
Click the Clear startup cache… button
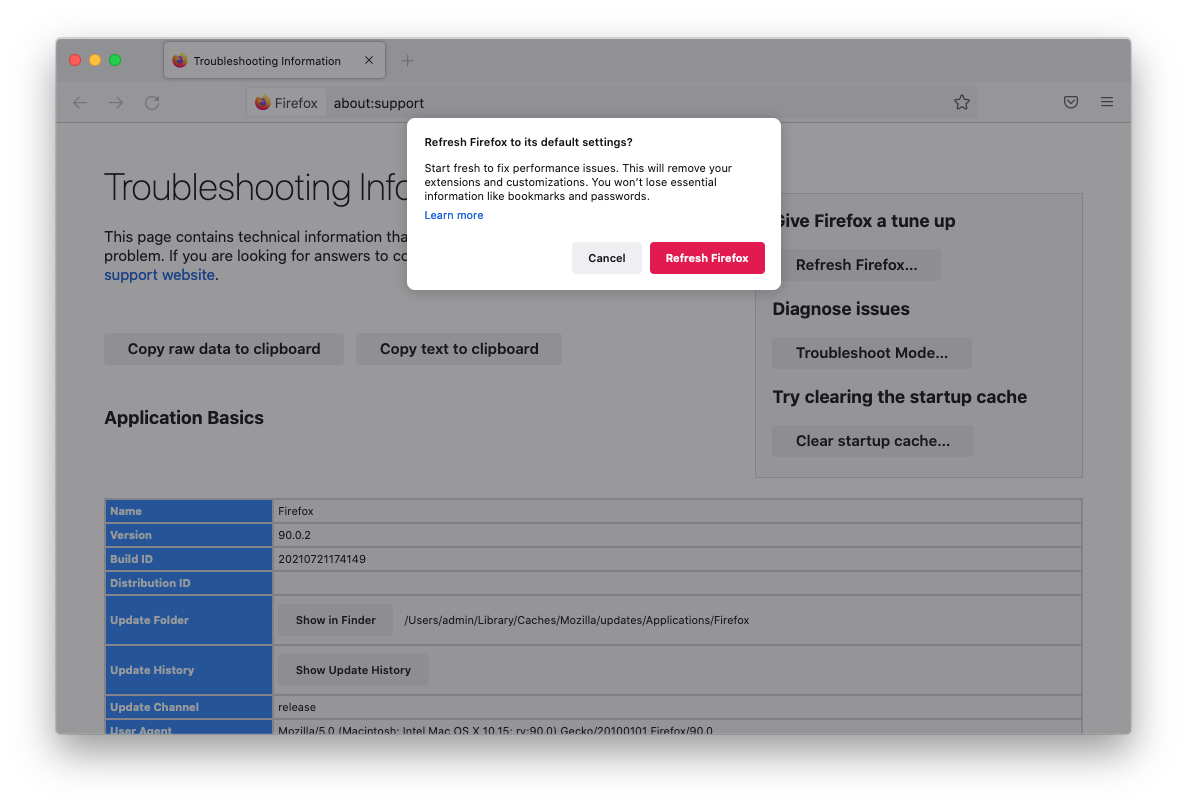872,441
